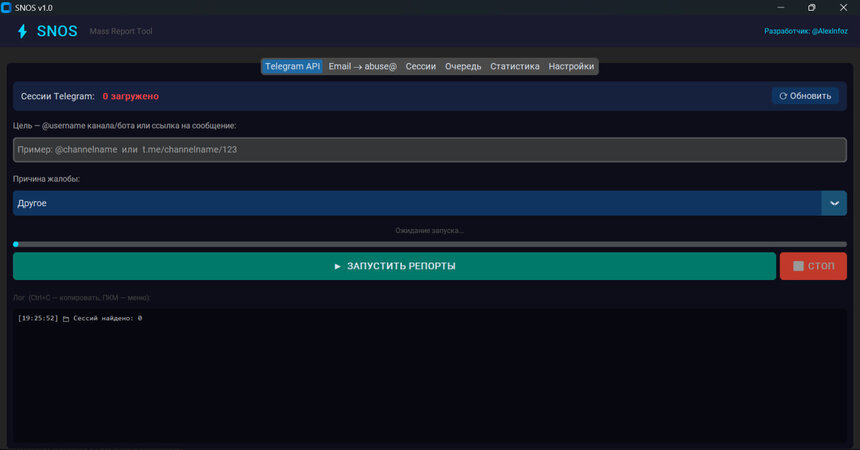
Task: Click the target @username input field
Action: pos(429,150)
